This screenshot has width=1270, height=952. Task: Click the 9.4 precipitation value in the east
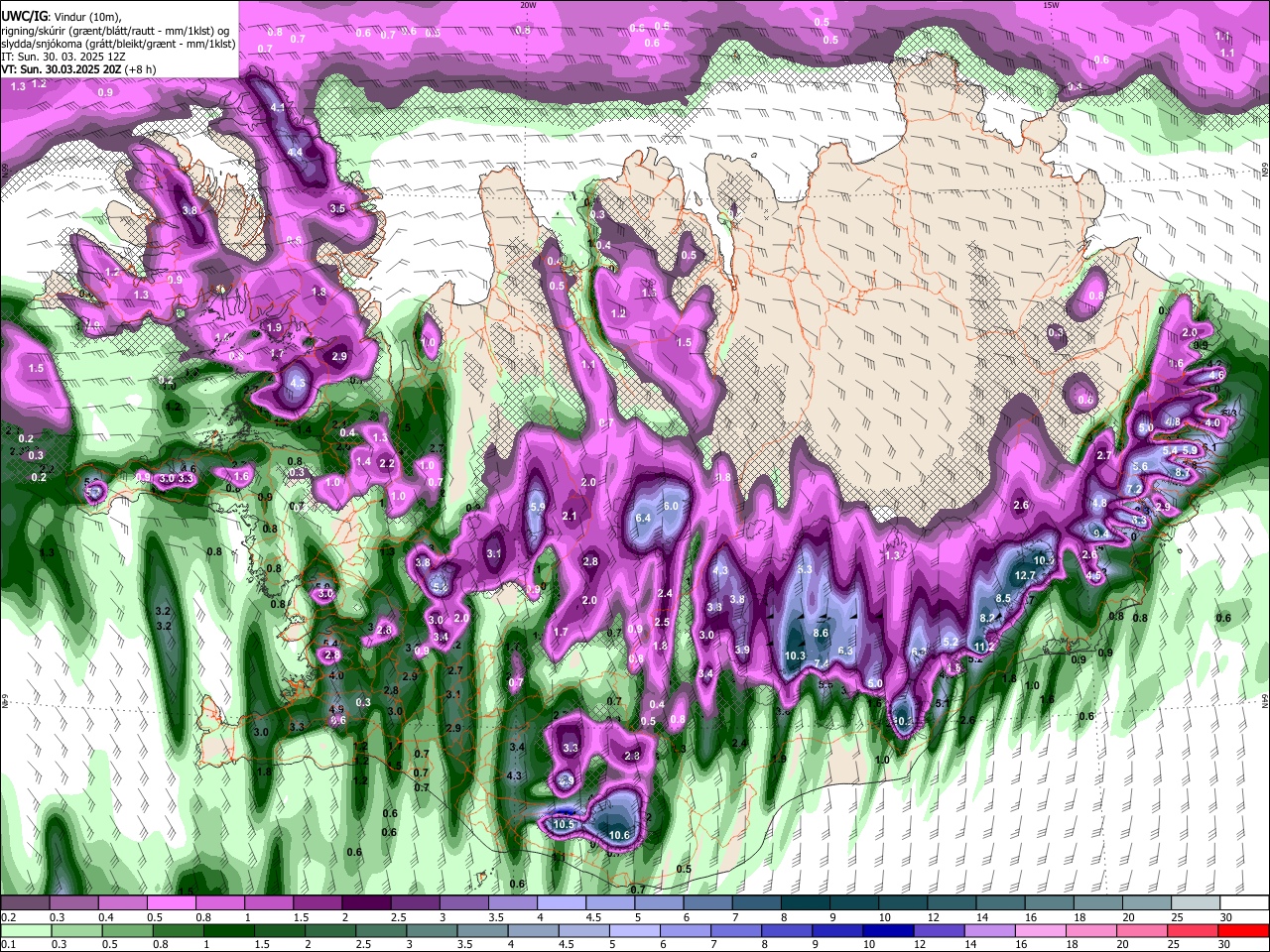tap(1099, 534)
